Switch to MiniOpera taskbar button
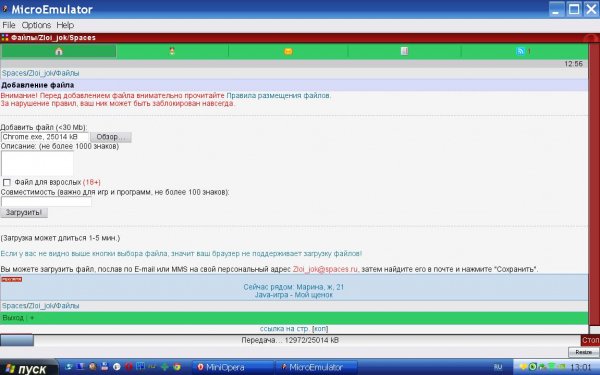The height and width of the screenshot is (375, 600). click(233, 367)
